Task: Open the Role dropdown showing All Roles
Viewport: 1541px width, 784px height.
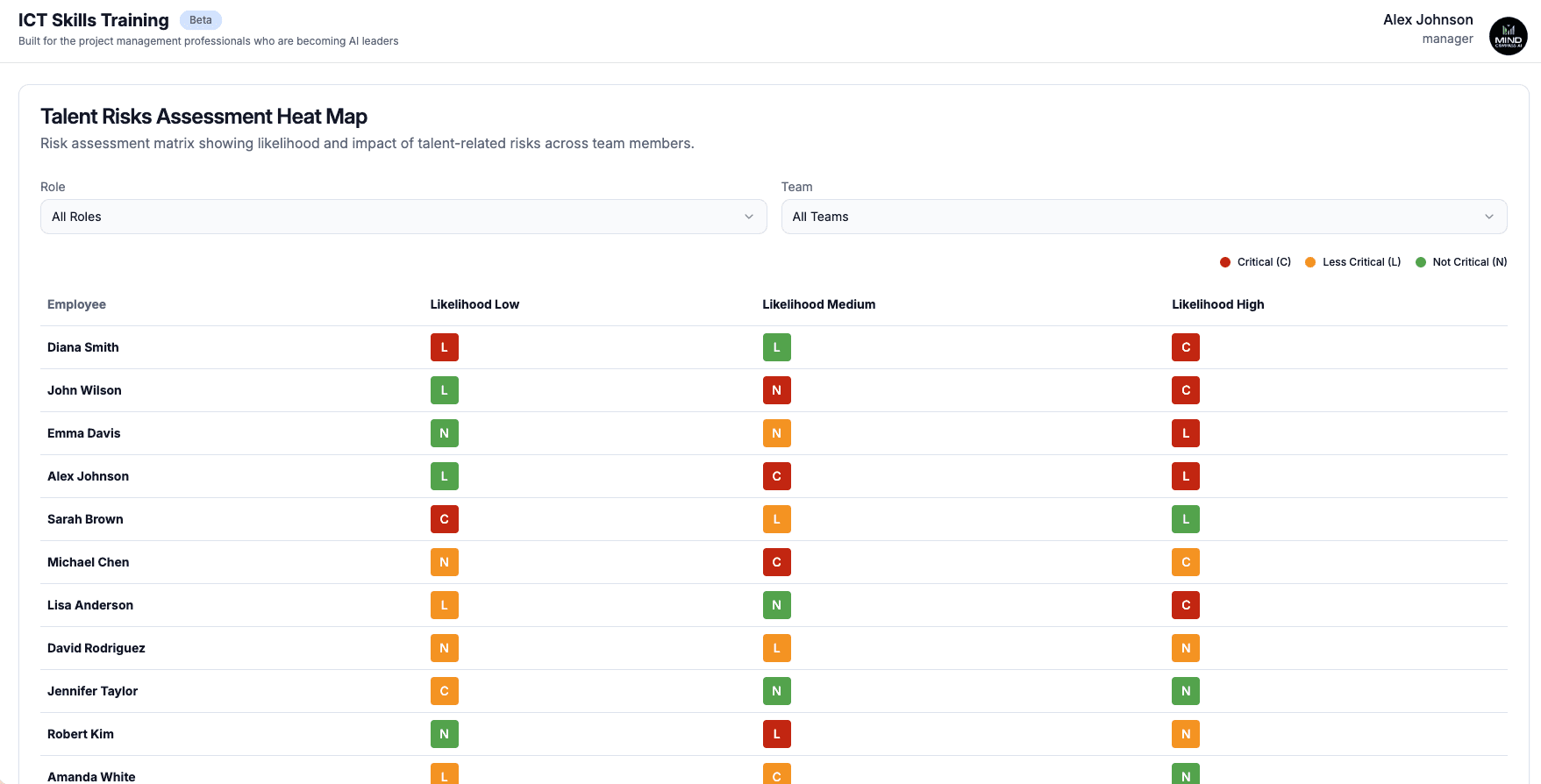Action: 403,217
